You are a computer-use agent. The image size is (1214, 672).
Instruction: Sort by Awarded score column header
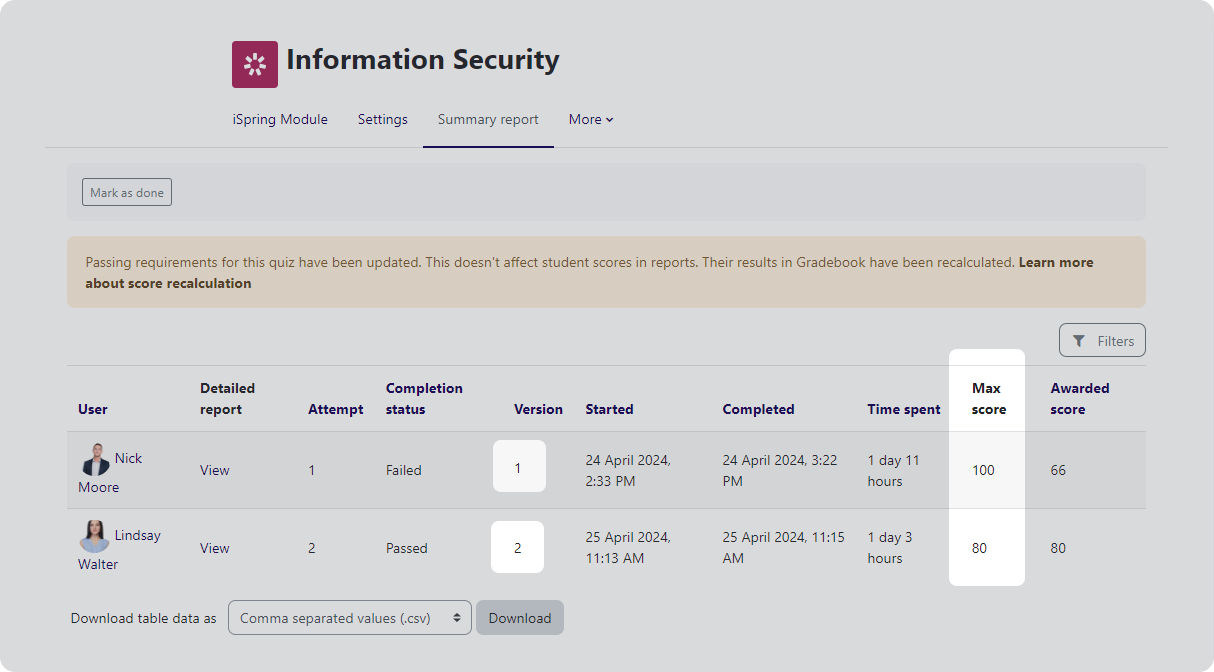[x=1079, y=398]
